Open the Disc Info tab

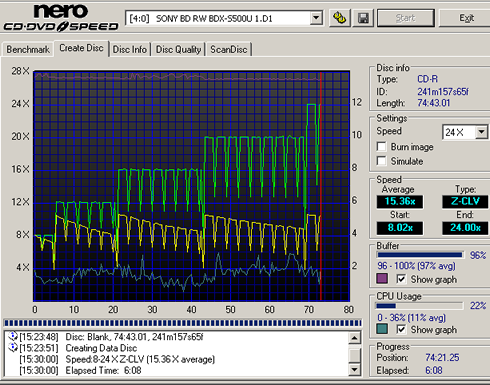coord(130,50)
